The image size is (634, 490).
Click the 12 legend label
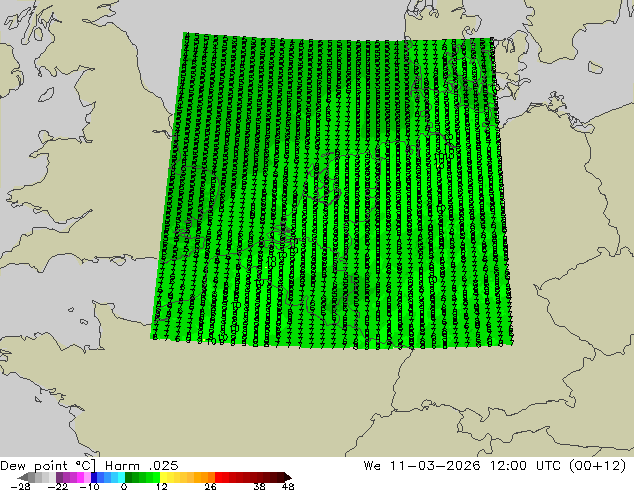pos(162,486)
